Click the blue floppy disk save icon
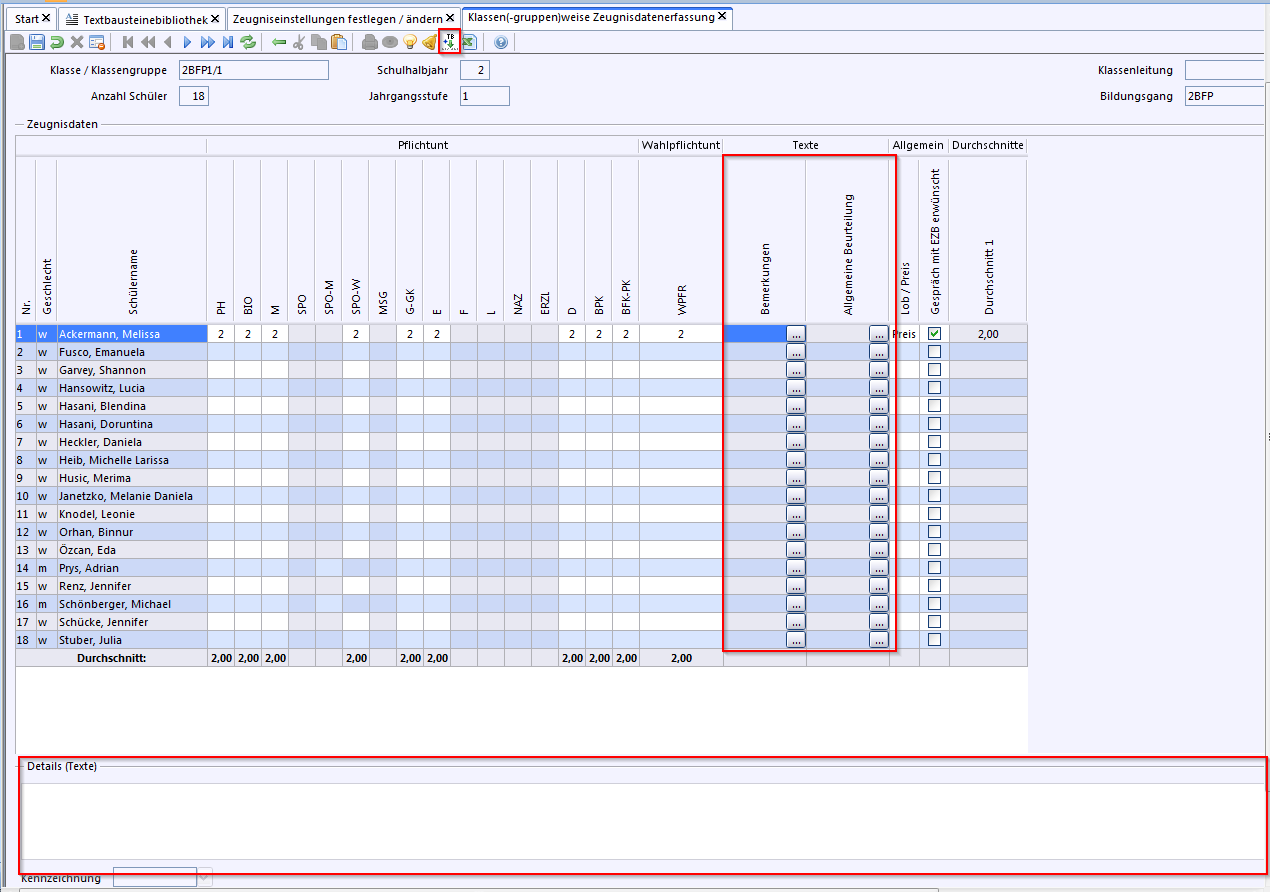Image resolution: width=1270 pixels, height=892 pixels. click(37, 42)
